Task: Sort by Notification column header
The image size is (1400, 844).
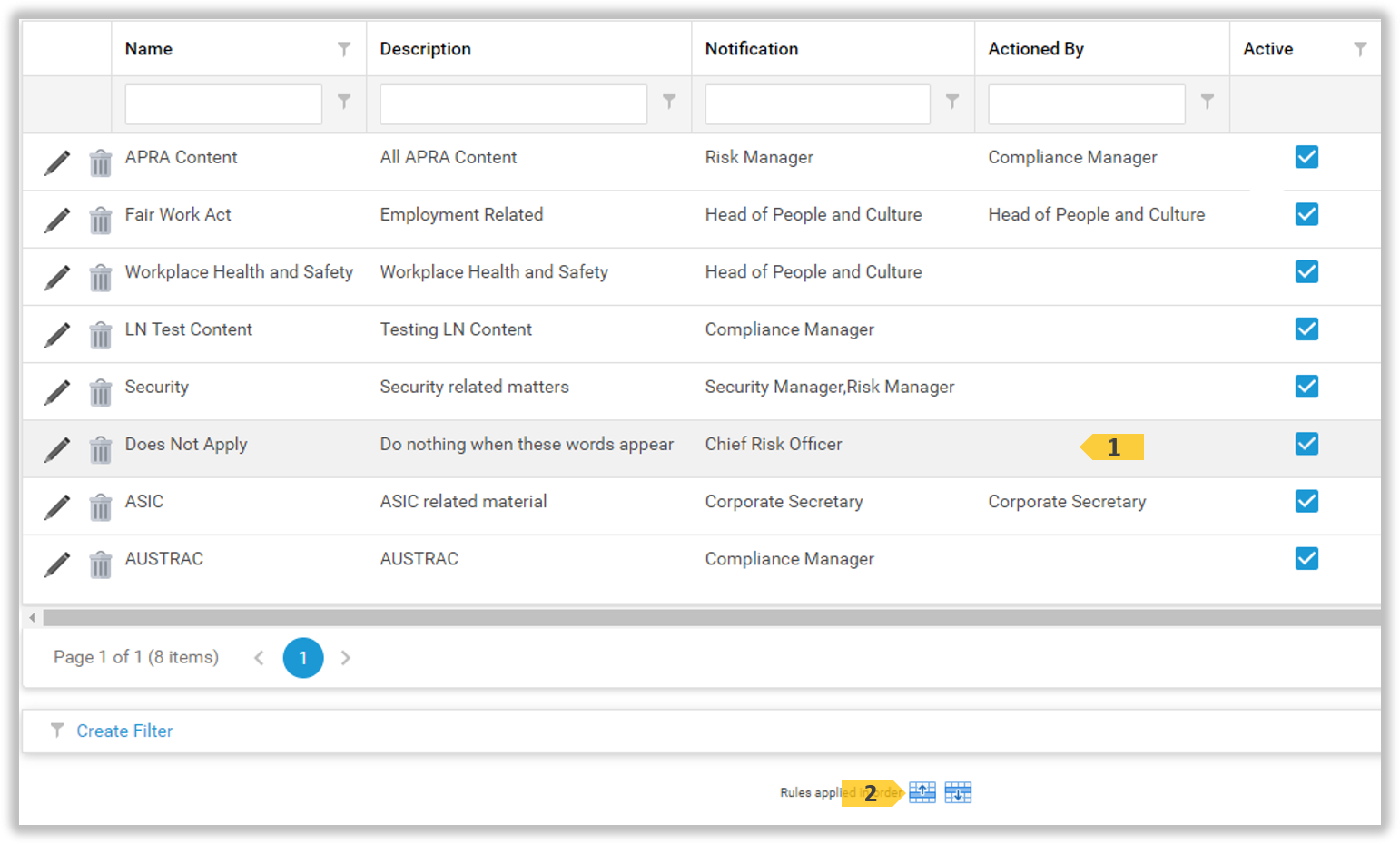Action: 752,49
